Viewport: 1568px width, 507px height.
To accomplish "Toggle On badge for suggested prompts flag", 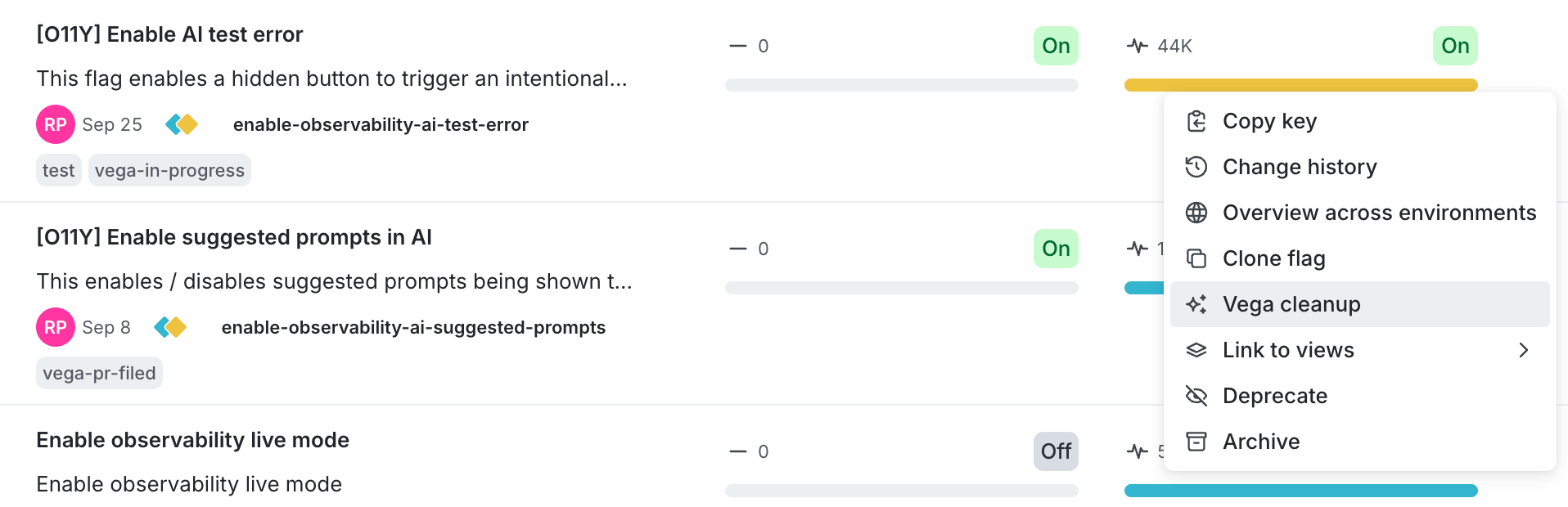I will pyautogui.click(x=1056, y=249).
